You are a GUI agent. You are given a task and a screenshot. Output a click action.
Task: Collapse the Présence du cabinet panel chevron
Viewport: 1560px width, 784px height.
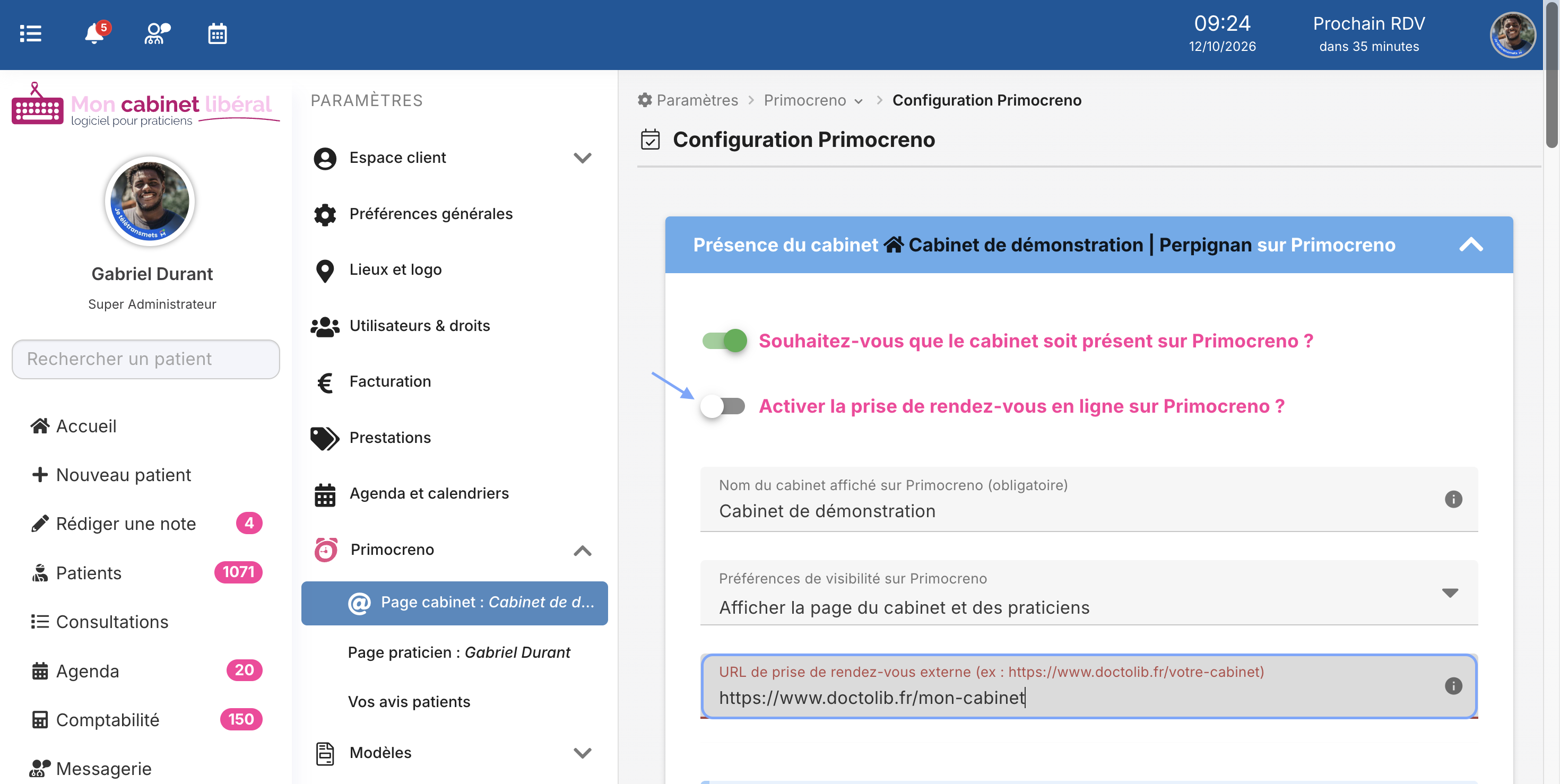coord(1470,245)
